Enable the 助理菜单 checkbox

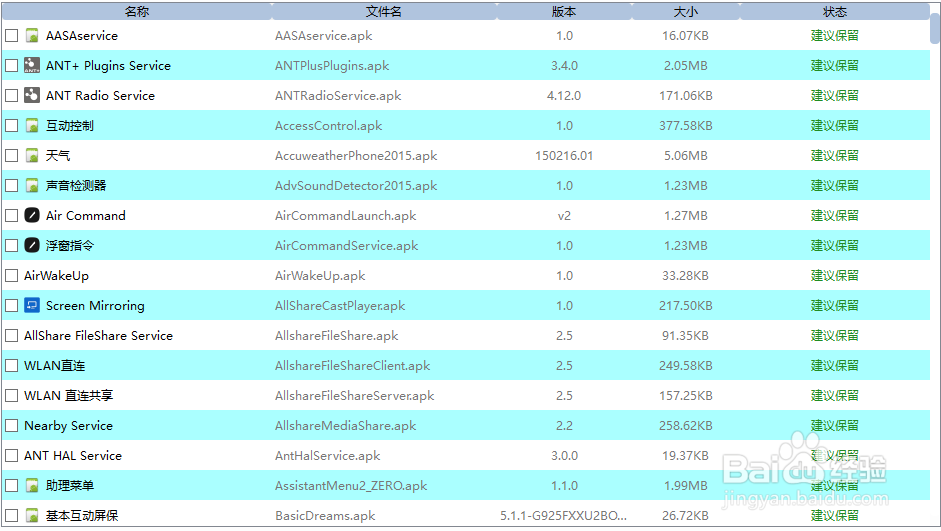click(11, 485)
